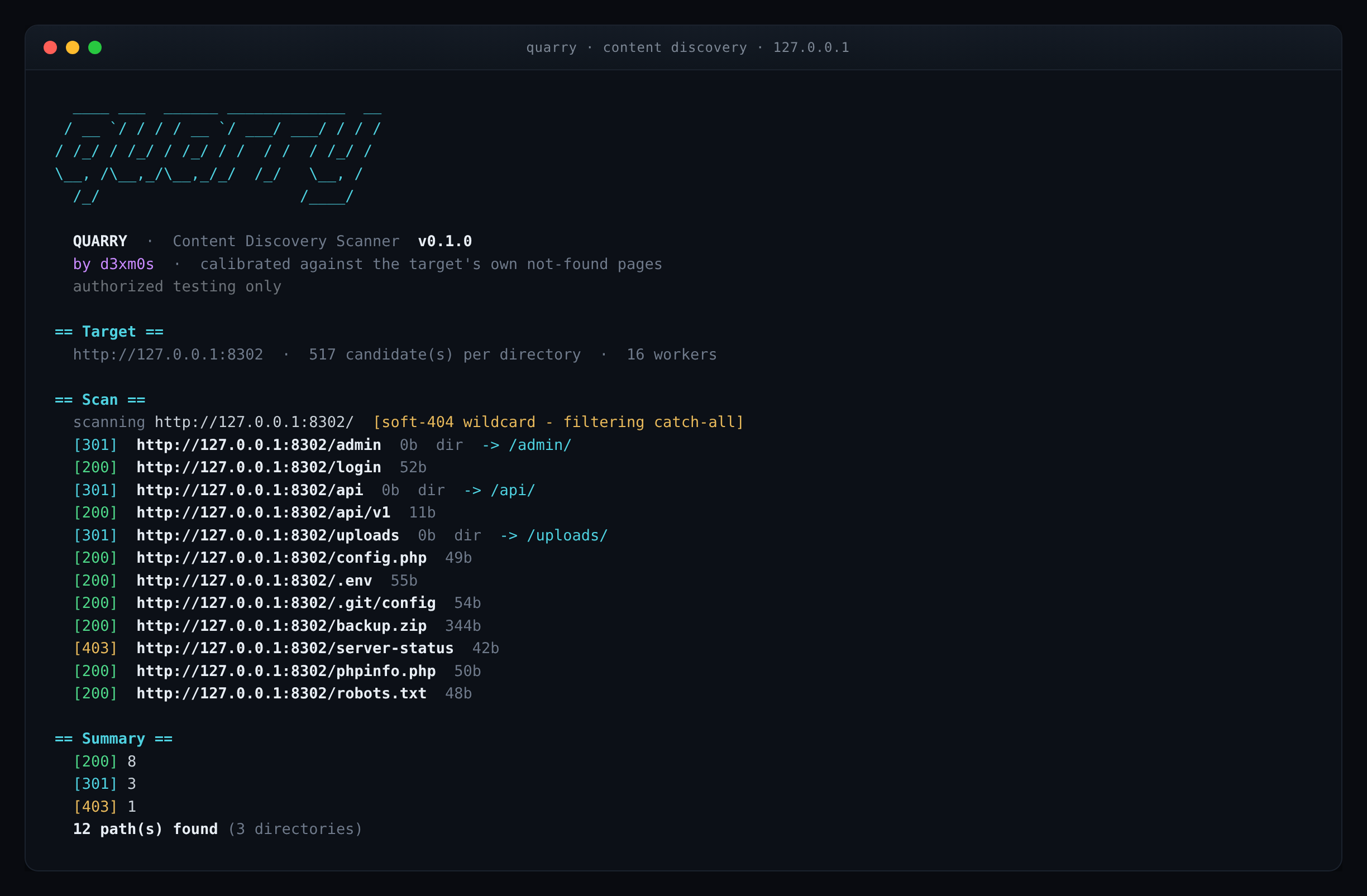Viewport: 1367px width, 896px height.
Task: Click the 344b size of backup.zip
Action: coord(463,625)
